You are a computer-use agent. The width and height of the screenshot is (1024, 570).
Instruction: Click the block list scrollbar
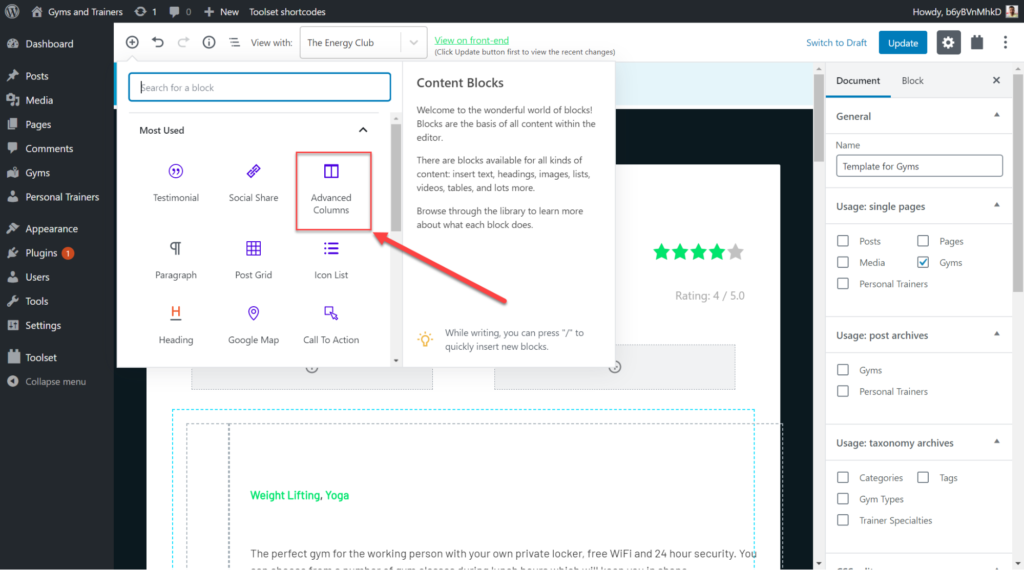click(396, 176)
